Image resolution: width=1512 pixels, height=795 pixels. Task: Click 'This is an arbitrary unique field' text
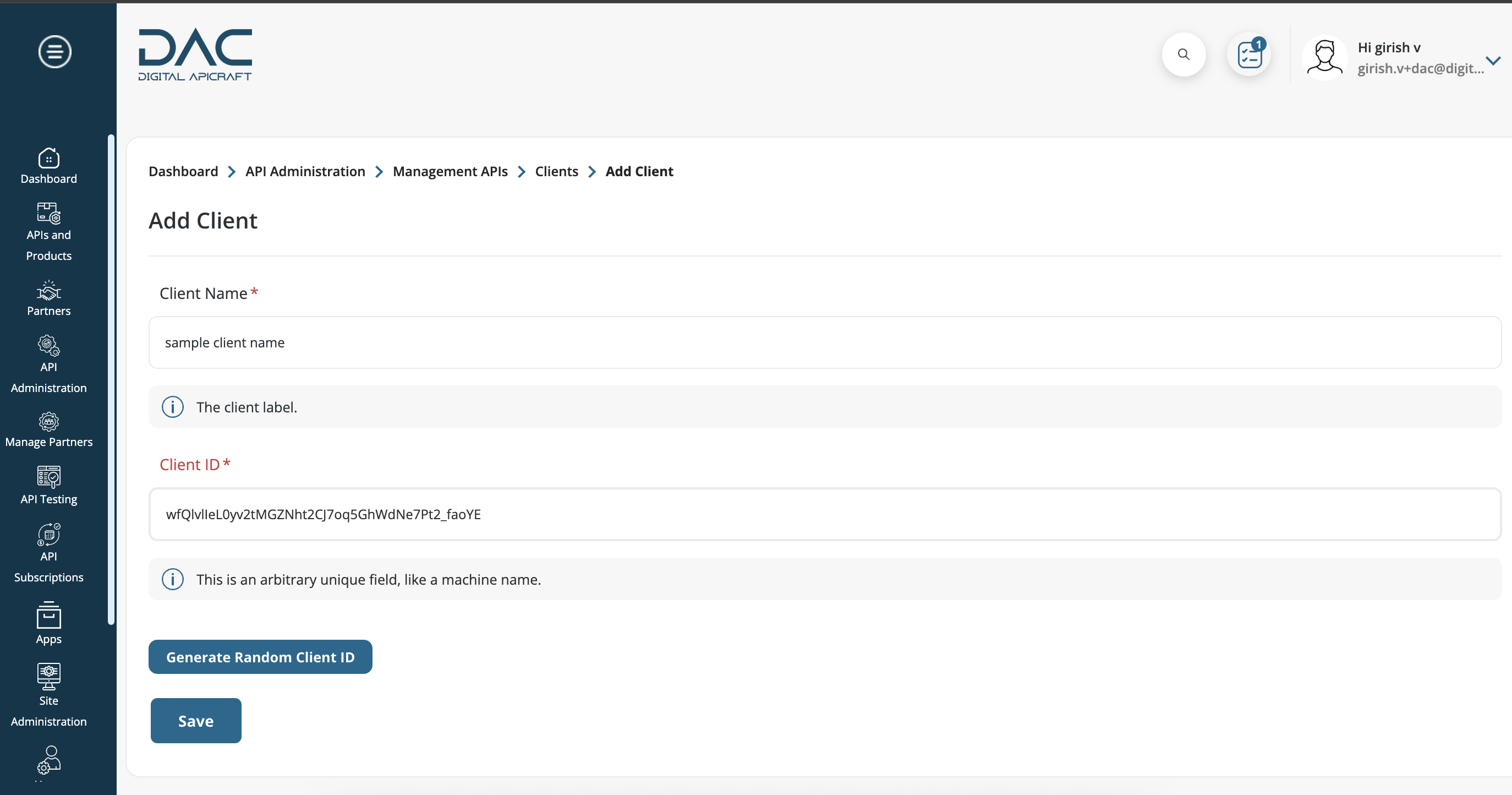pos(369,580)
